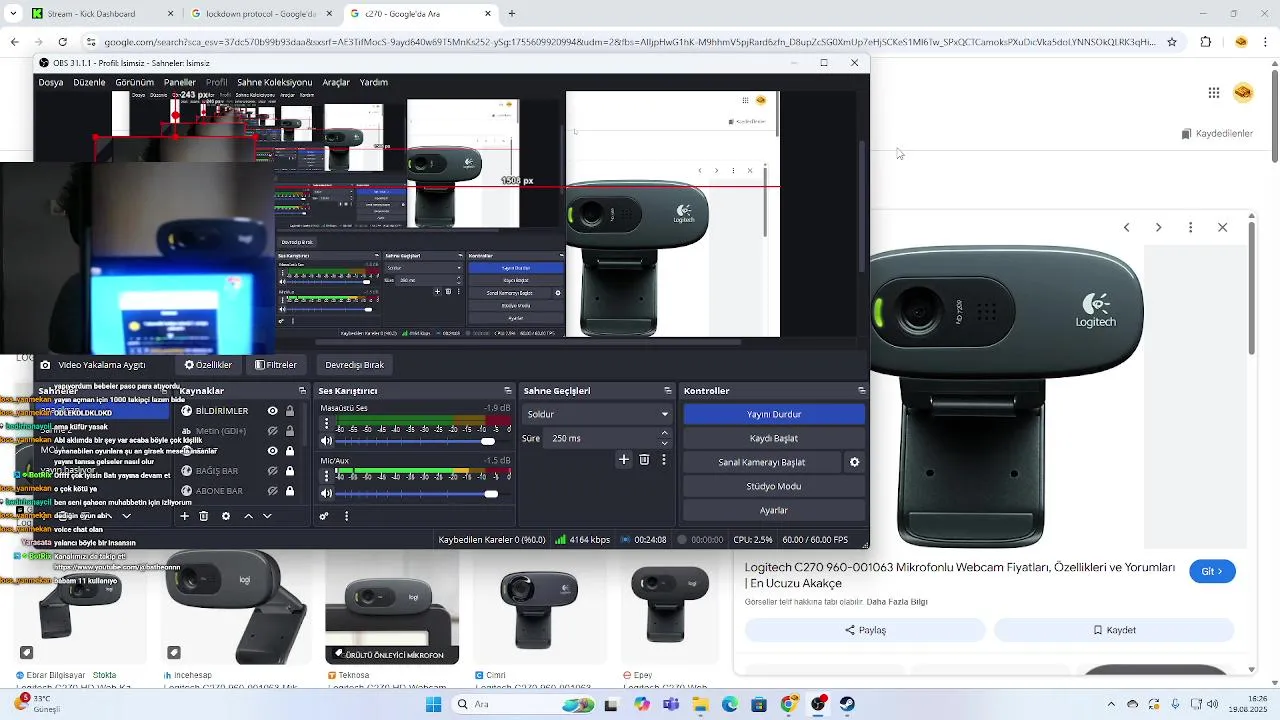Screen dimensions: 1280x720
Task: Mute Mic/Aux audio
Action: pyautogui.click(x=326, y=493)
